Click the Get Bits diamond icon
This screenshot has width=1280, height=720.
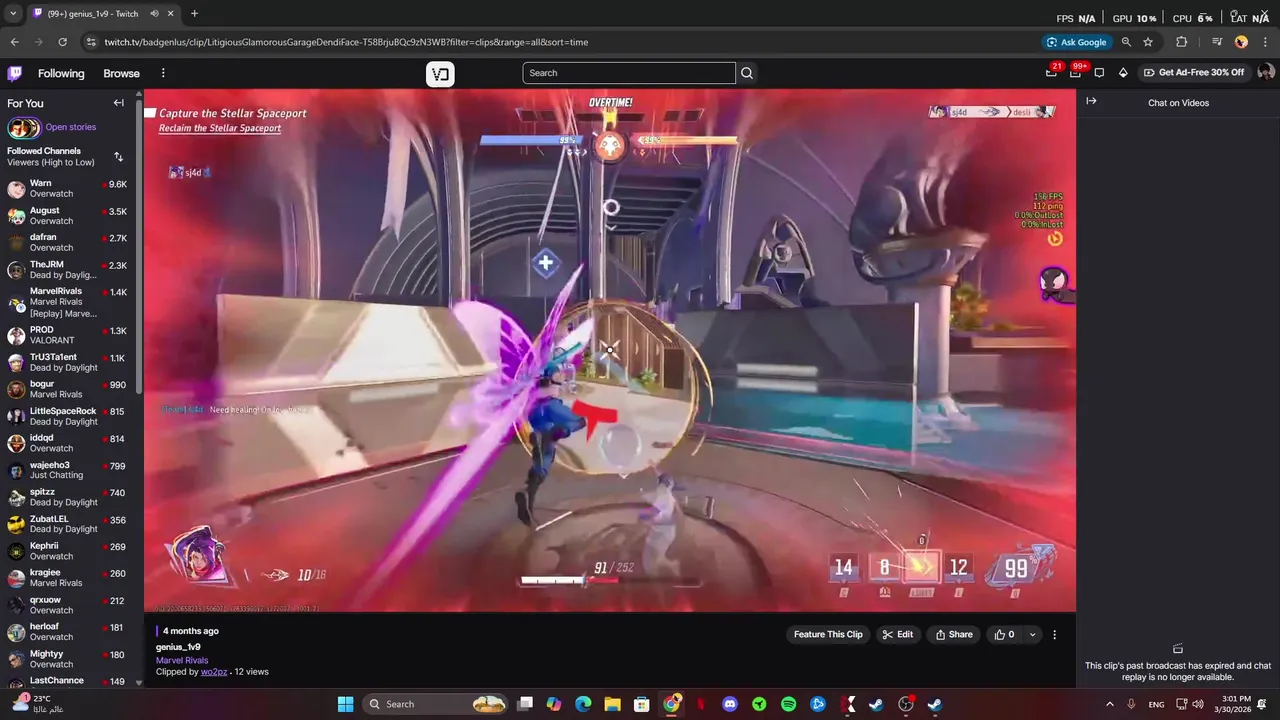(x=1123, y=73)
